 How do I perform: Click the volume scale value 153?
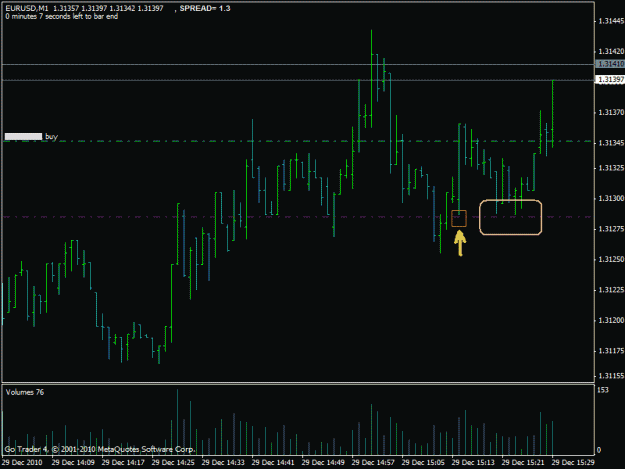[x=603, y=390]
